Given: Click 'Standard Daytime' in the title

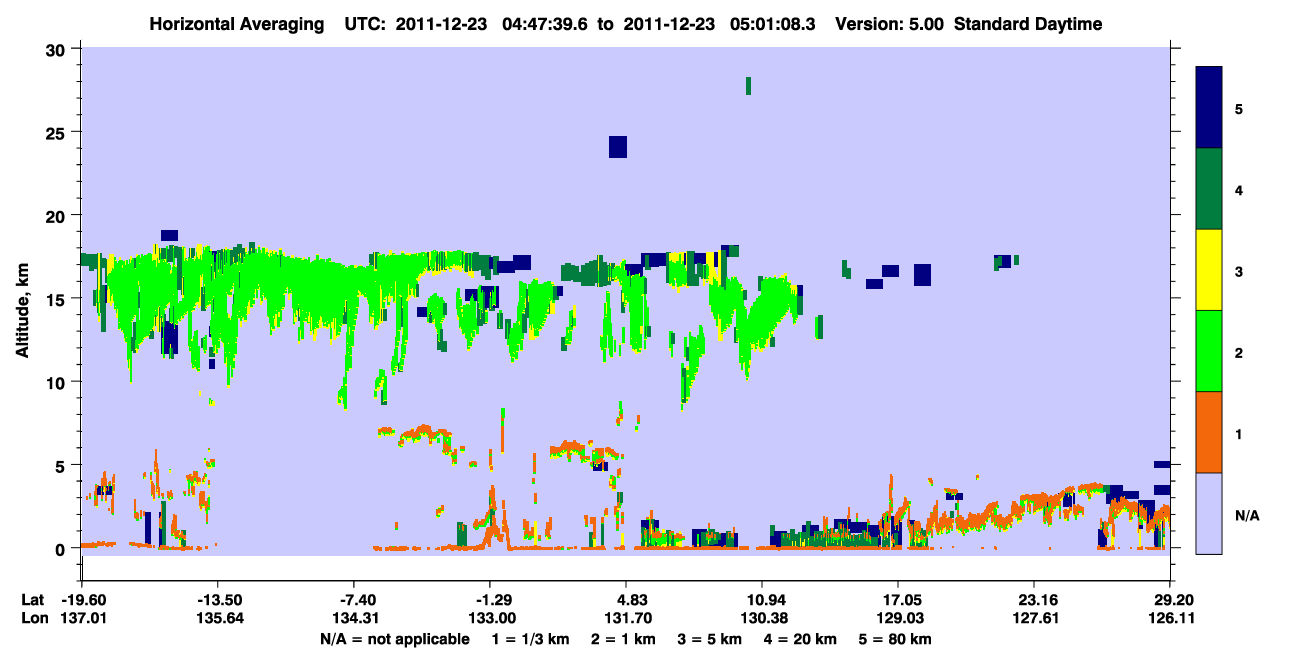Looking at the screenshot, I should pos(1028,24).
